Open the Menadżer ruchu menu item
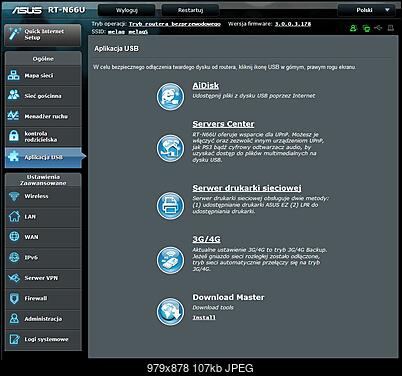This screenshot has width=402, height=376. pyautogui.click(x=43, y=116)
